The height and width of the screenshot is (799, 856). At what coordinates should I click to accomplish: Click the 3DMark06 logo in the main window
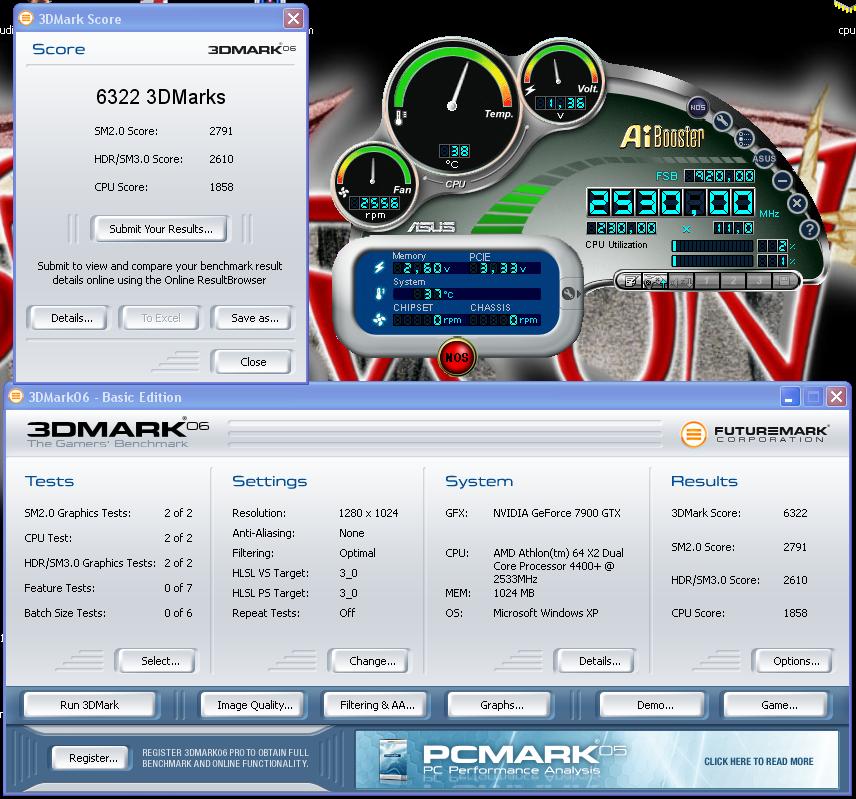click(117, 434)
